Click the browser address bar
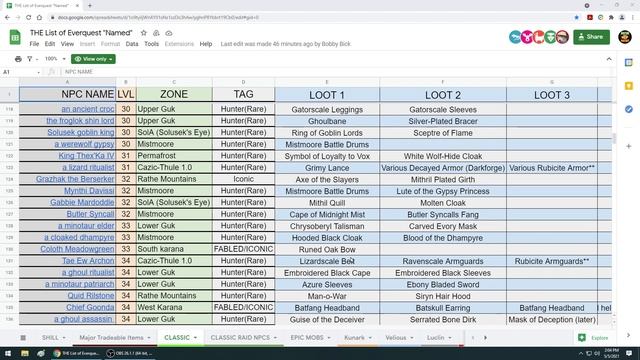 tap(310, 18)
